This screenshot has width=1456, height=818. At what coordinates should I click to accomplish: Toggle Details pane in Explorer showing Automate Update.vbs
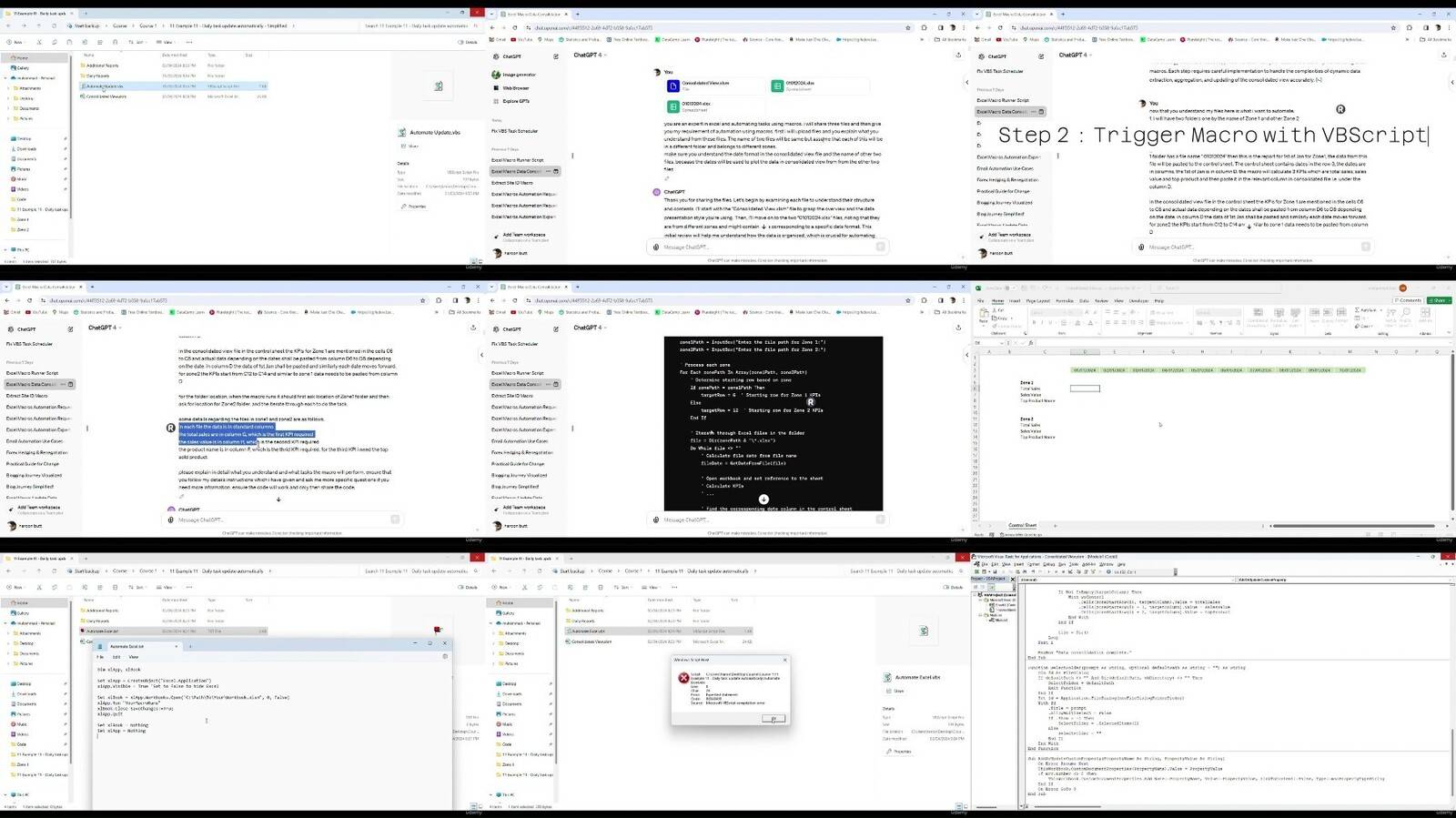(x=469, y=42)
